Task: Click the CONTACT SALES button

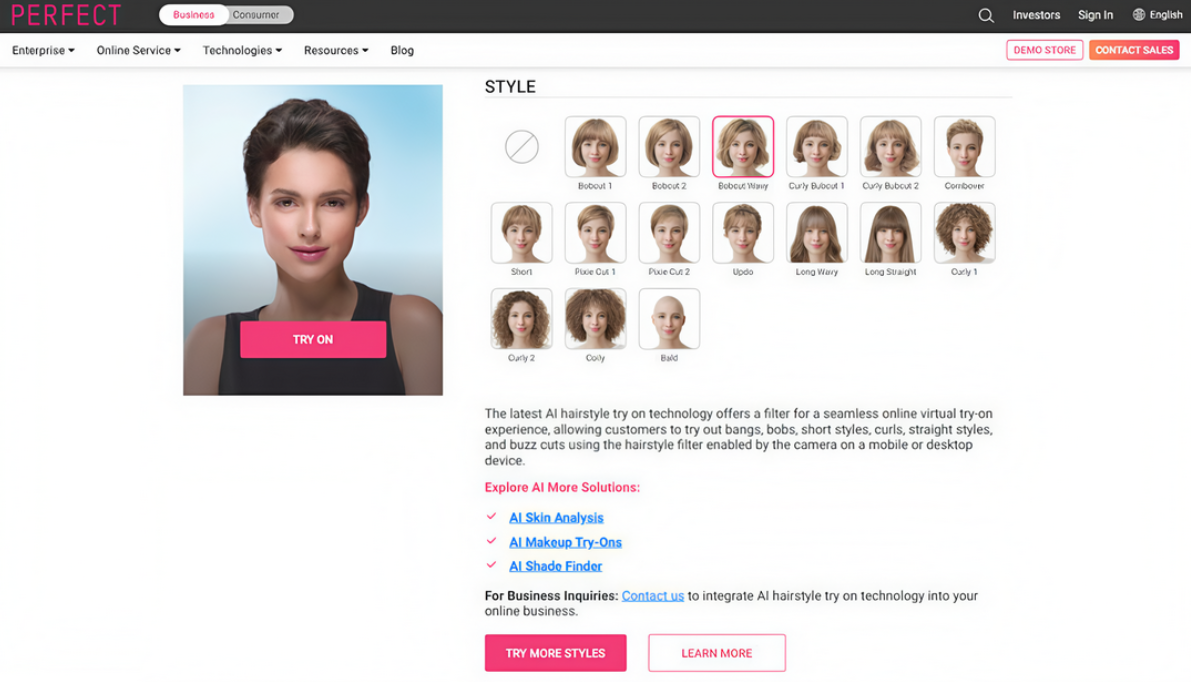Action: pyautogui.click(x=1134, y=50)
